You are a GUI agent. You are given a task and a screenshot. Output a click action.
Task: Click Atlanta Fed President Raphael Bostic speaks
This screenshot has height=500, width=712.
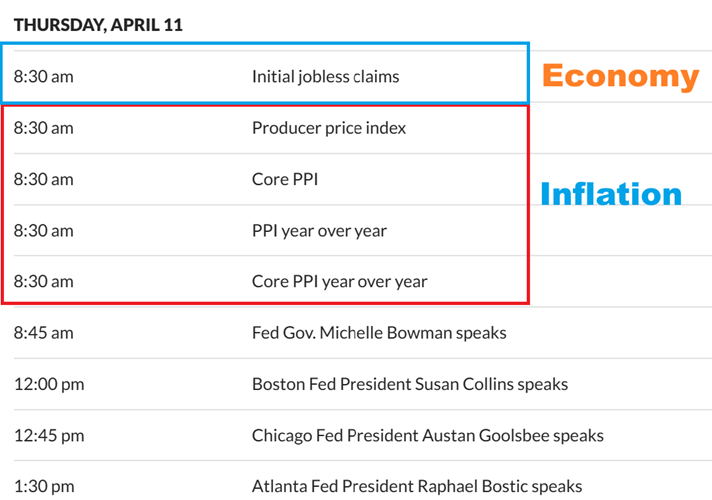(417, 487)
